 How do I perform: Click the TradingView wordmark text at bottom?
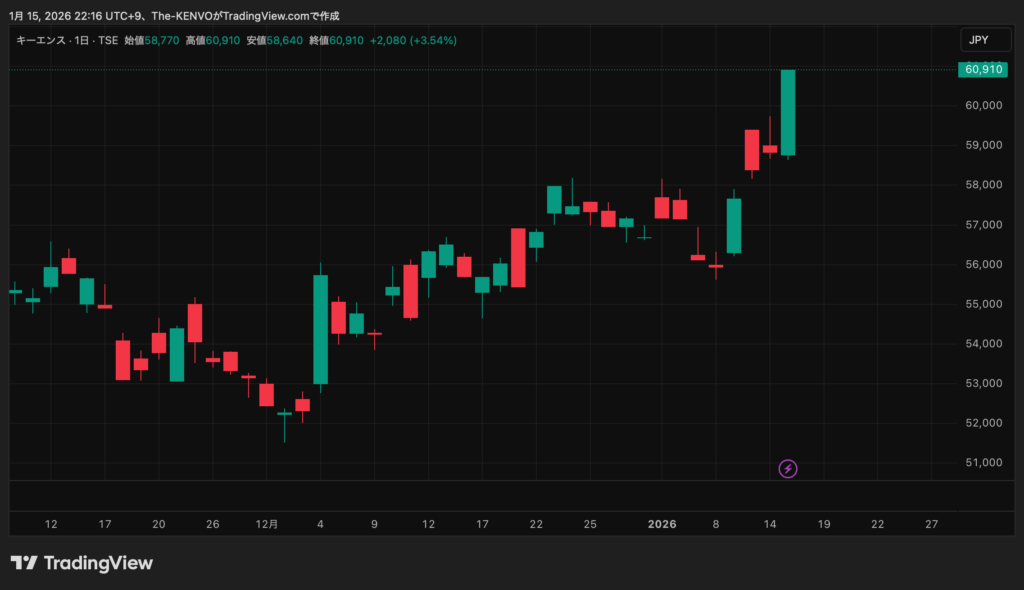98,563
